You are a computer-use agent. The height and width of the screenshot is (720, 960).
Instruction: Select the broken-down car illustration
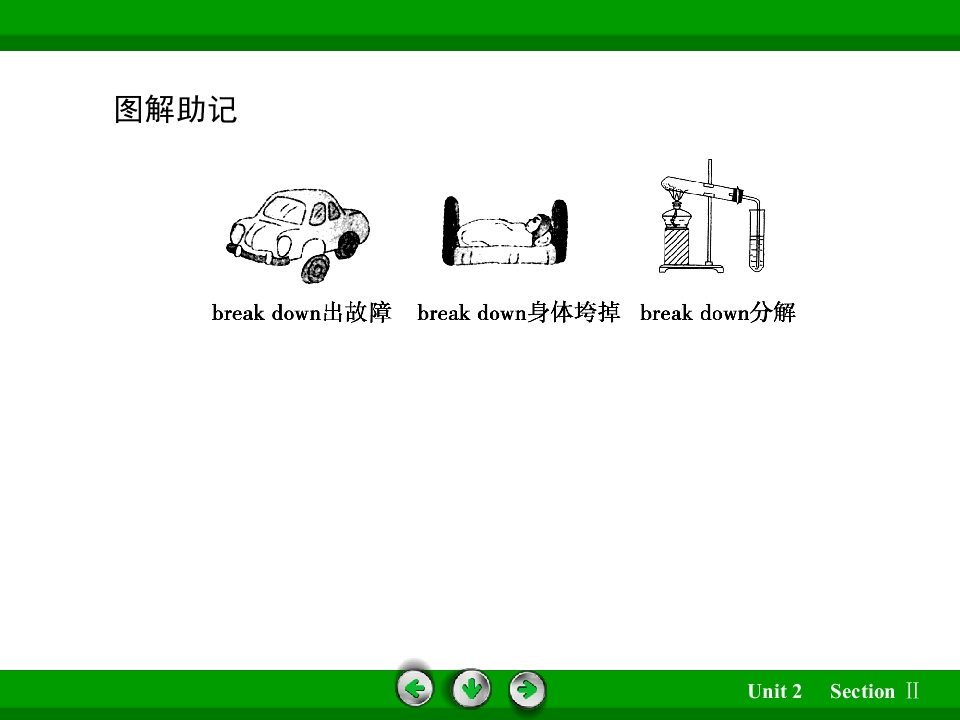click(298, 235)
